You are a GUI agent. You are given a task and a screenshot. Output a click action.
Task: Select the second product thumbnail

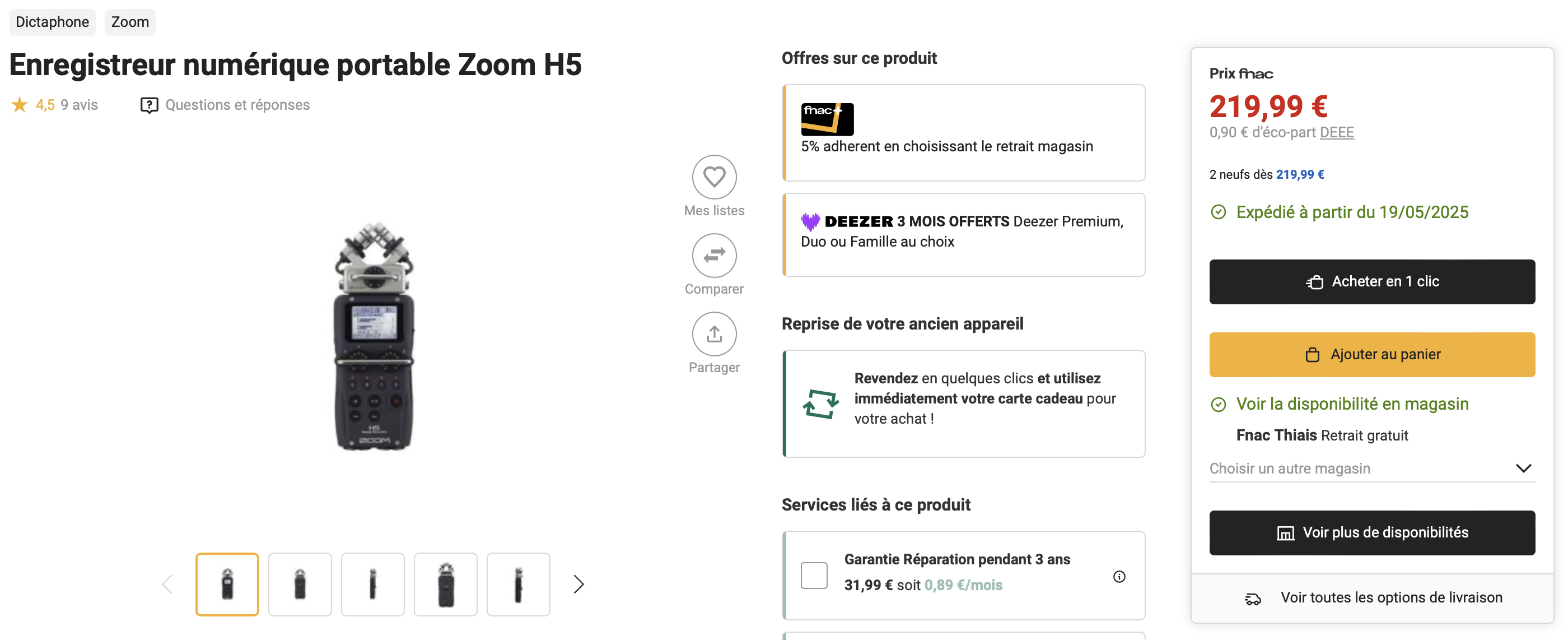[x=300, y=584]
